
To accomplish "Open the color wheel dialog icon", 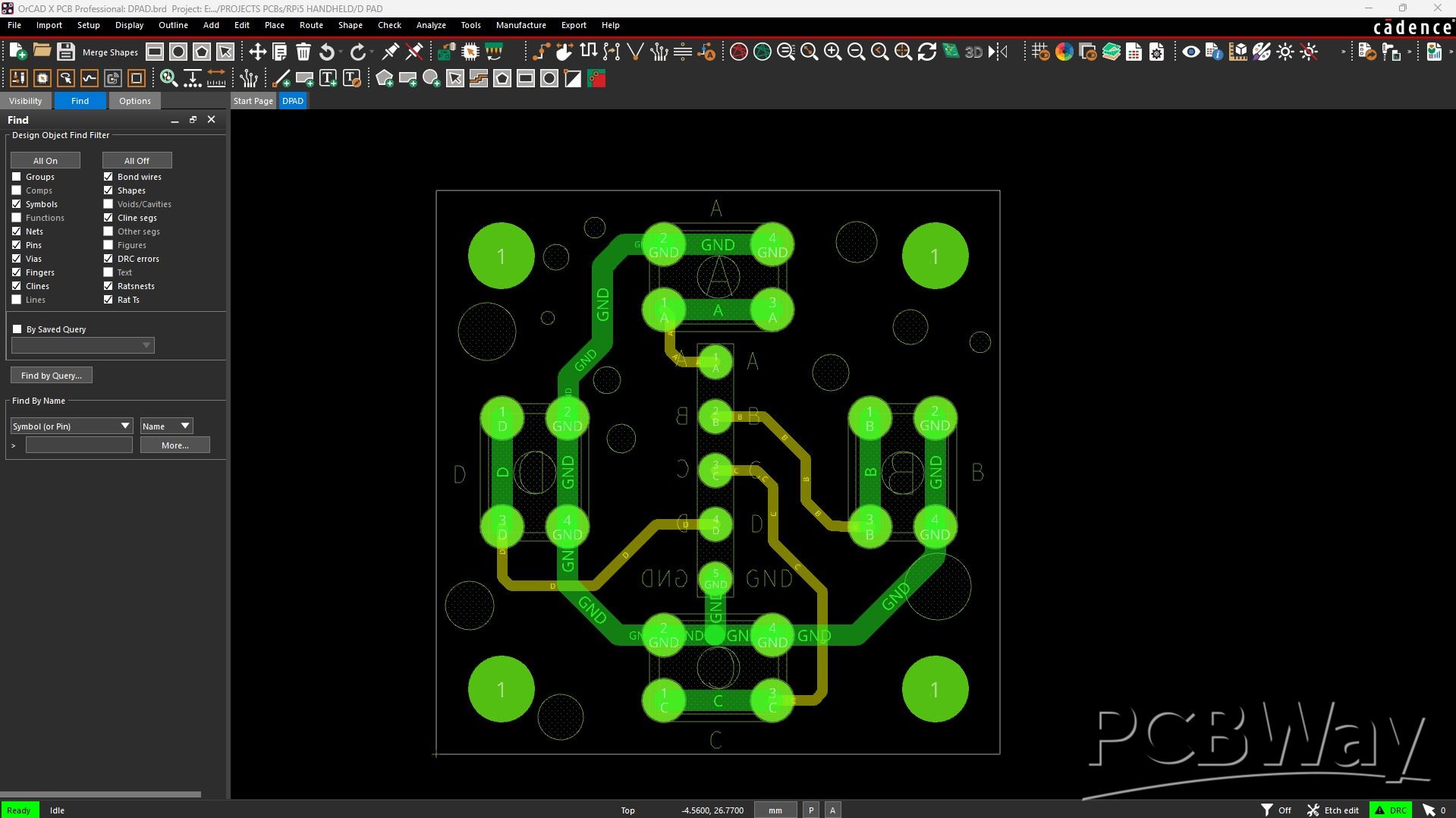I will [1064, 52].
